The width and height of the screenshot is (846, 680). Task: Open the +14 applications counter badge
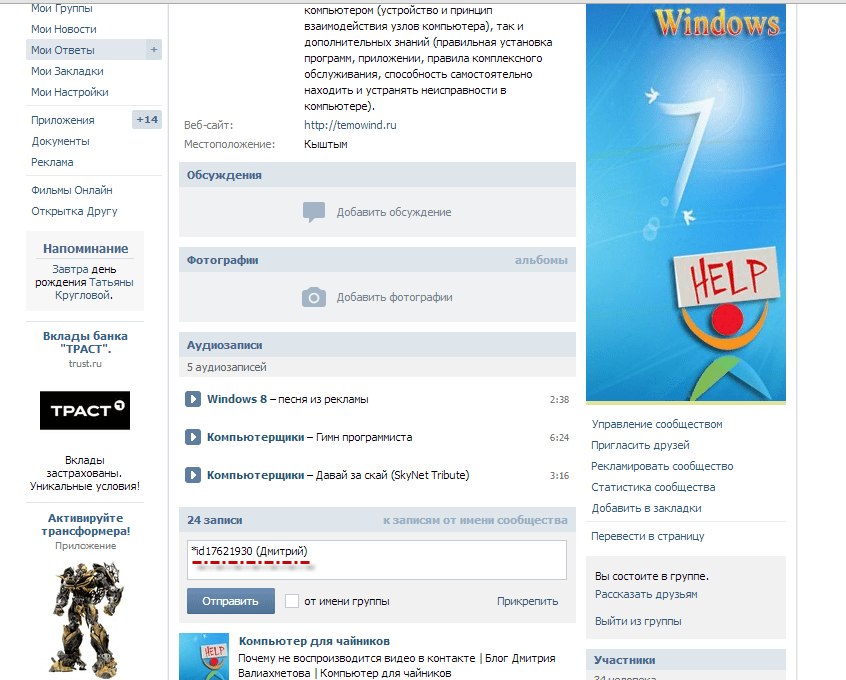[147, 120]
